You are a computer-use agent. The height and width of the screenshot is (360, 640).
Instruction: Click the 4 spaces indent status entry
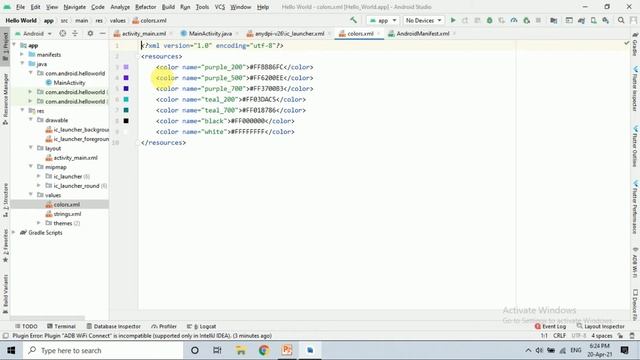pyautogui.click(x=602, y=336)
